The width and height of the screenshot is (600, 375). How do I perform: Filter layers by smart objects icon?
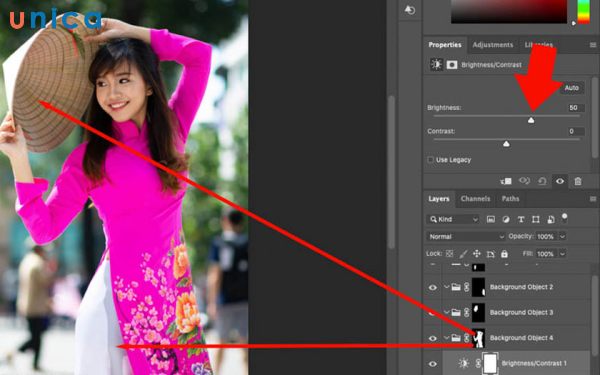551,219
